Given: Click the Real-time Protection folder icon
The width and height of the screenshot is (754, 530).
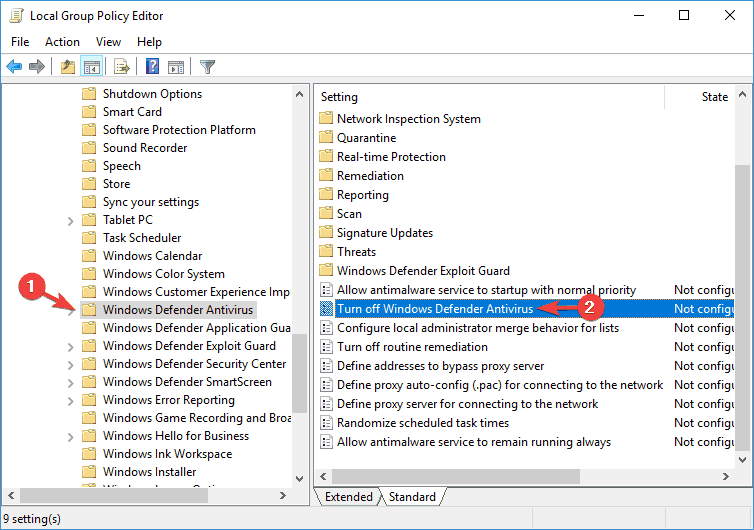Looking at the screenshot, I should pos(326,156).
